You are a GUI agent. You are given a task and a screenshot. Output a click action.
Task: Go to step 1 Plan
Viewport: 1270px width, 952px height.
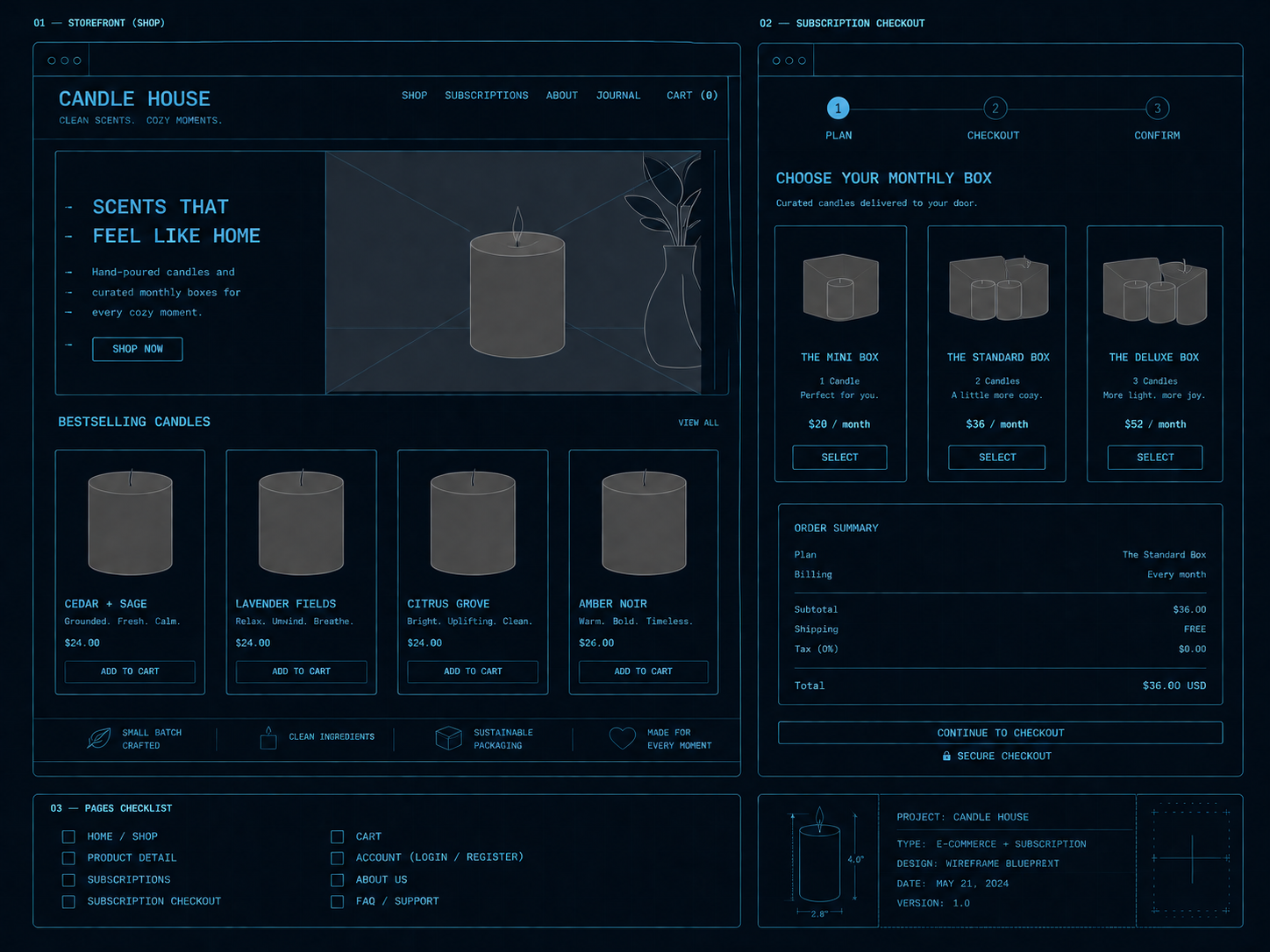[838, 108]
